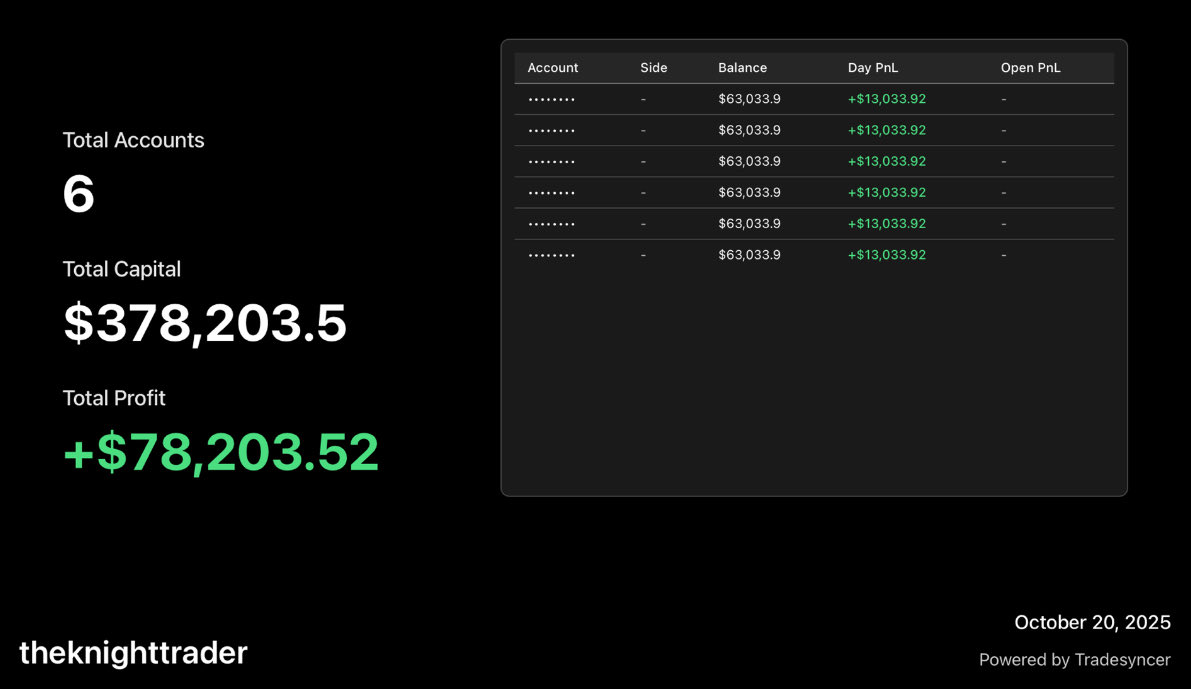The height and width of the screenshot is (689, 1191).
Task: Click the +$78,203.52 total profit value
Action: pyautogui.click(x=221, y=453)
